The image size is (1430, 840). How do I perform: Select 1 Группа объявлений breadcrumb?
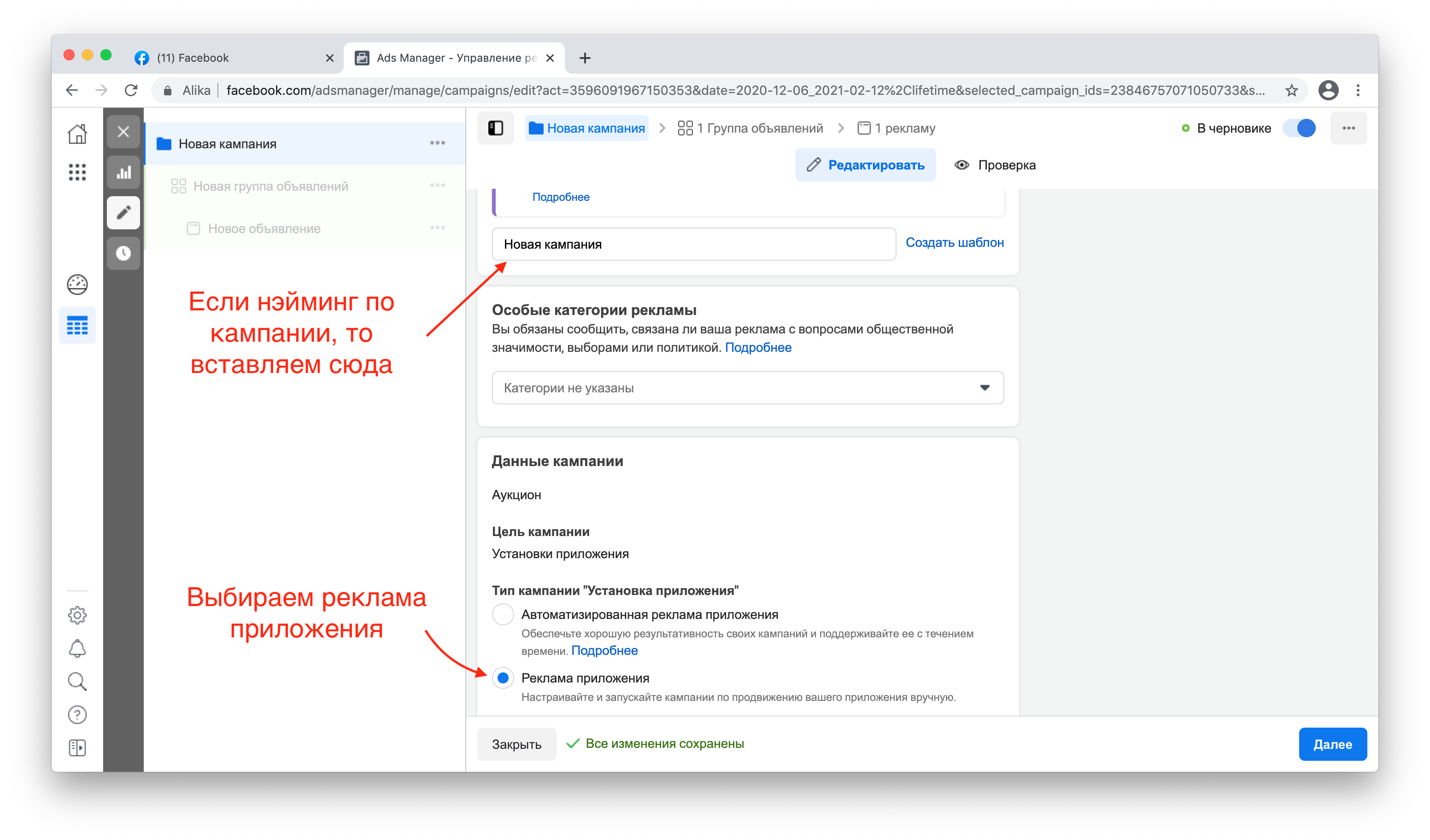(x=750, y=128)
